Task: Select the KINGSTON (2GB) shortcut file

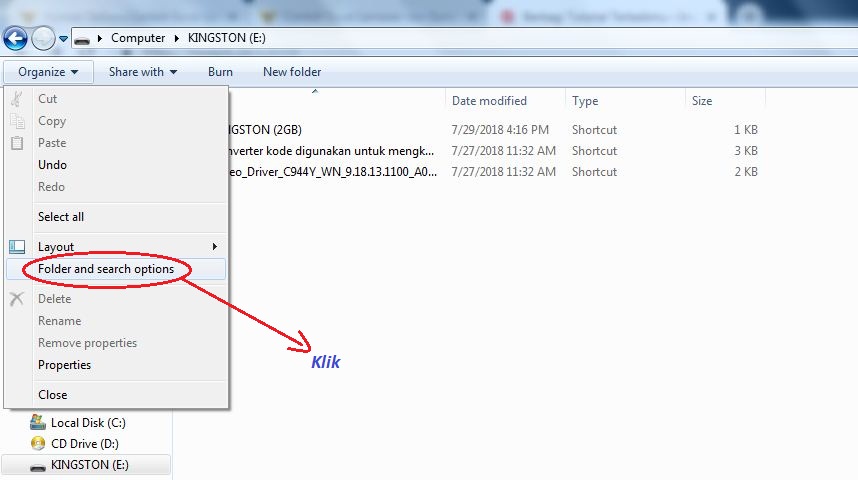Action: coord(265,130)
